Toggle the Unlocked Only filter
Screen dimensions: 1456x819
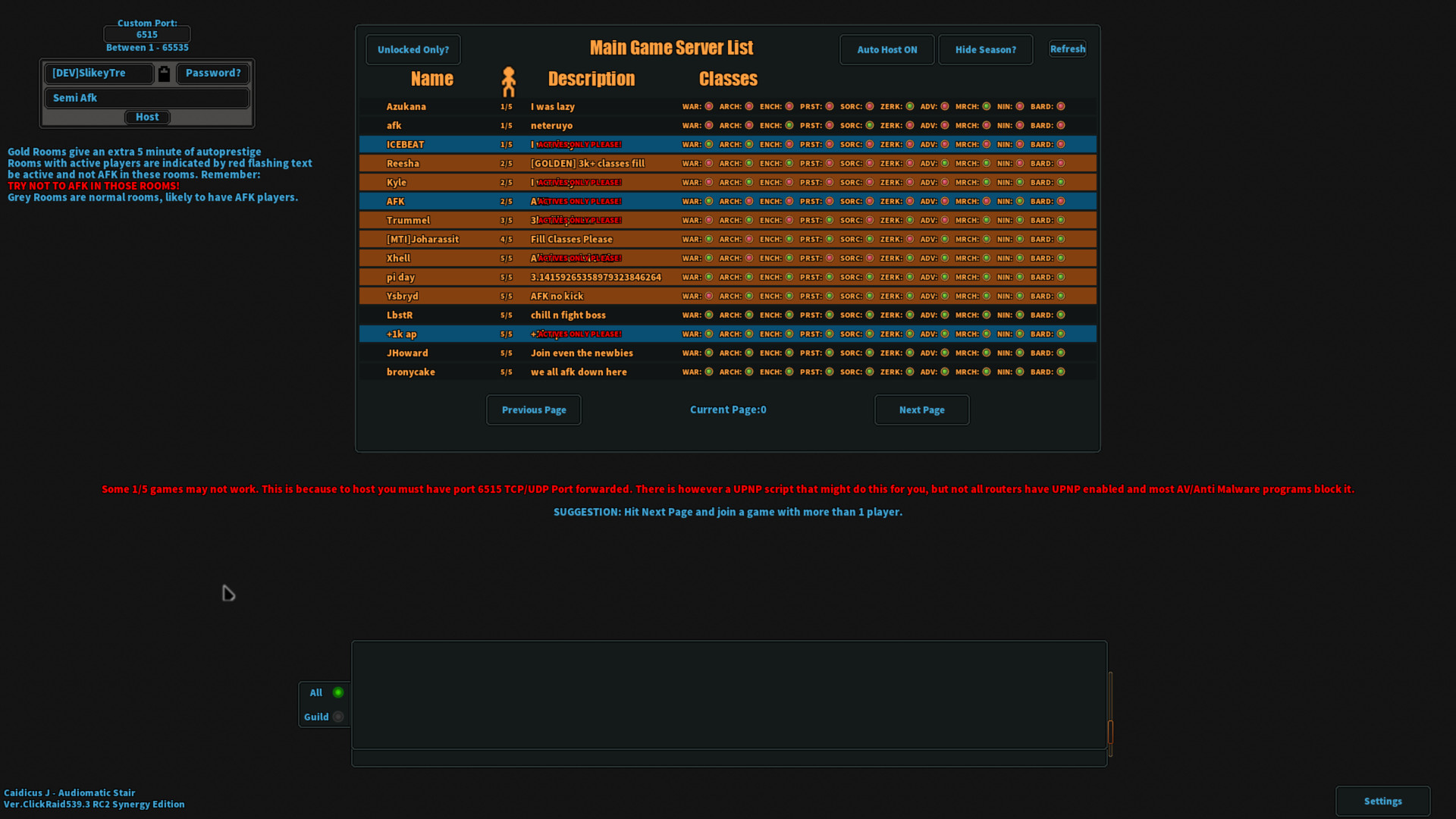[413, 49]
